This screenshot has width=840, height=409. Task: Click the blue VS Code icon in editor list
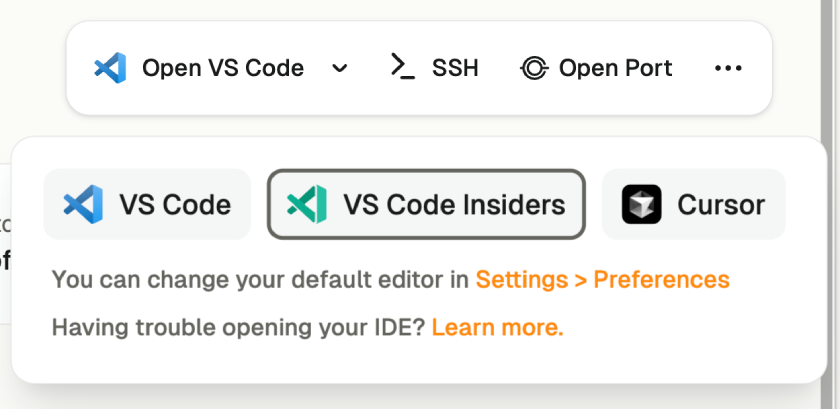tap(83, 204)
